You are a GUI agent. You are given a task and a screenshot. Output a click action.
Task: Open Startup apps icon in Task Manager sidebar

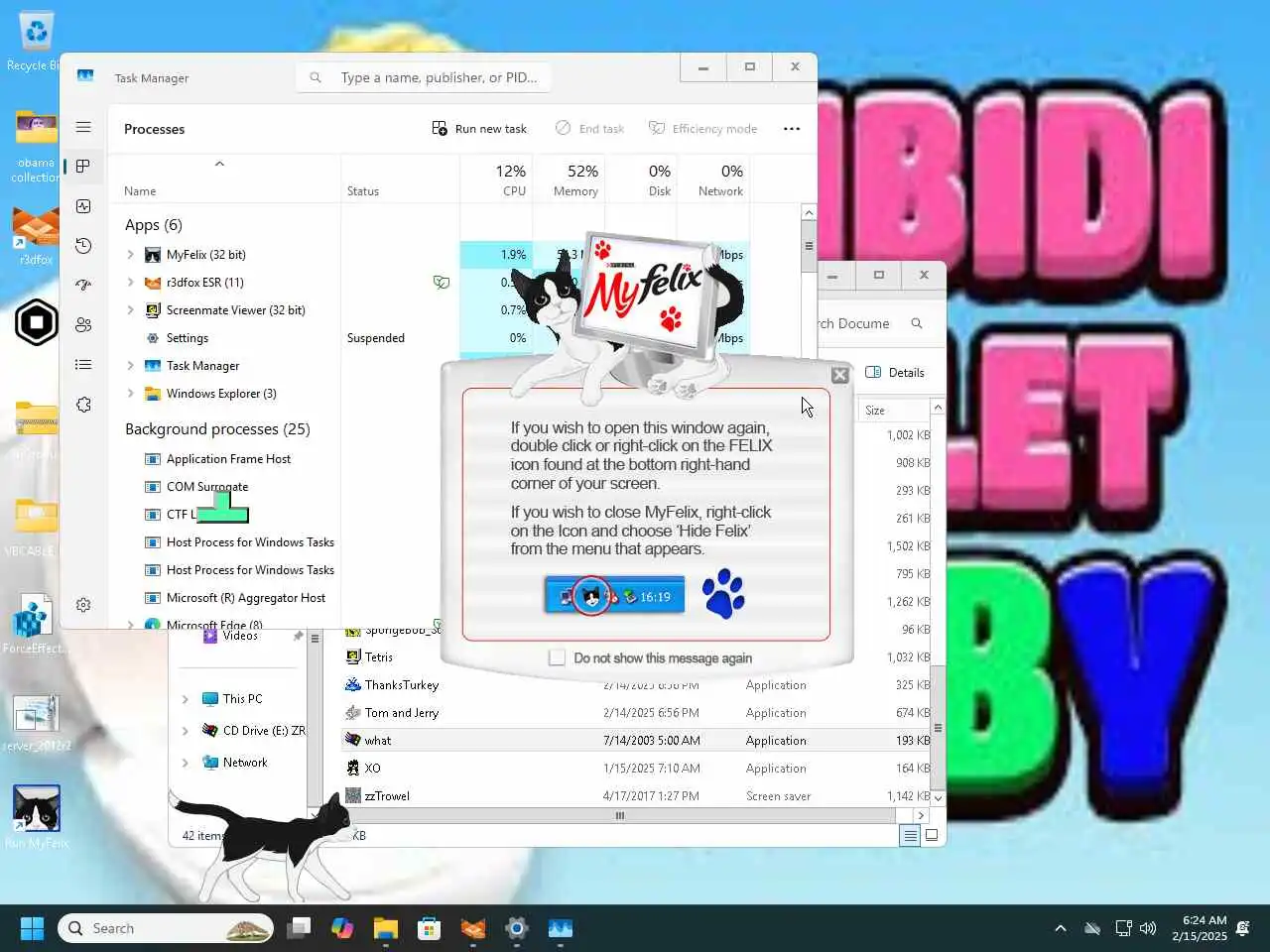[x=83, y=286]
